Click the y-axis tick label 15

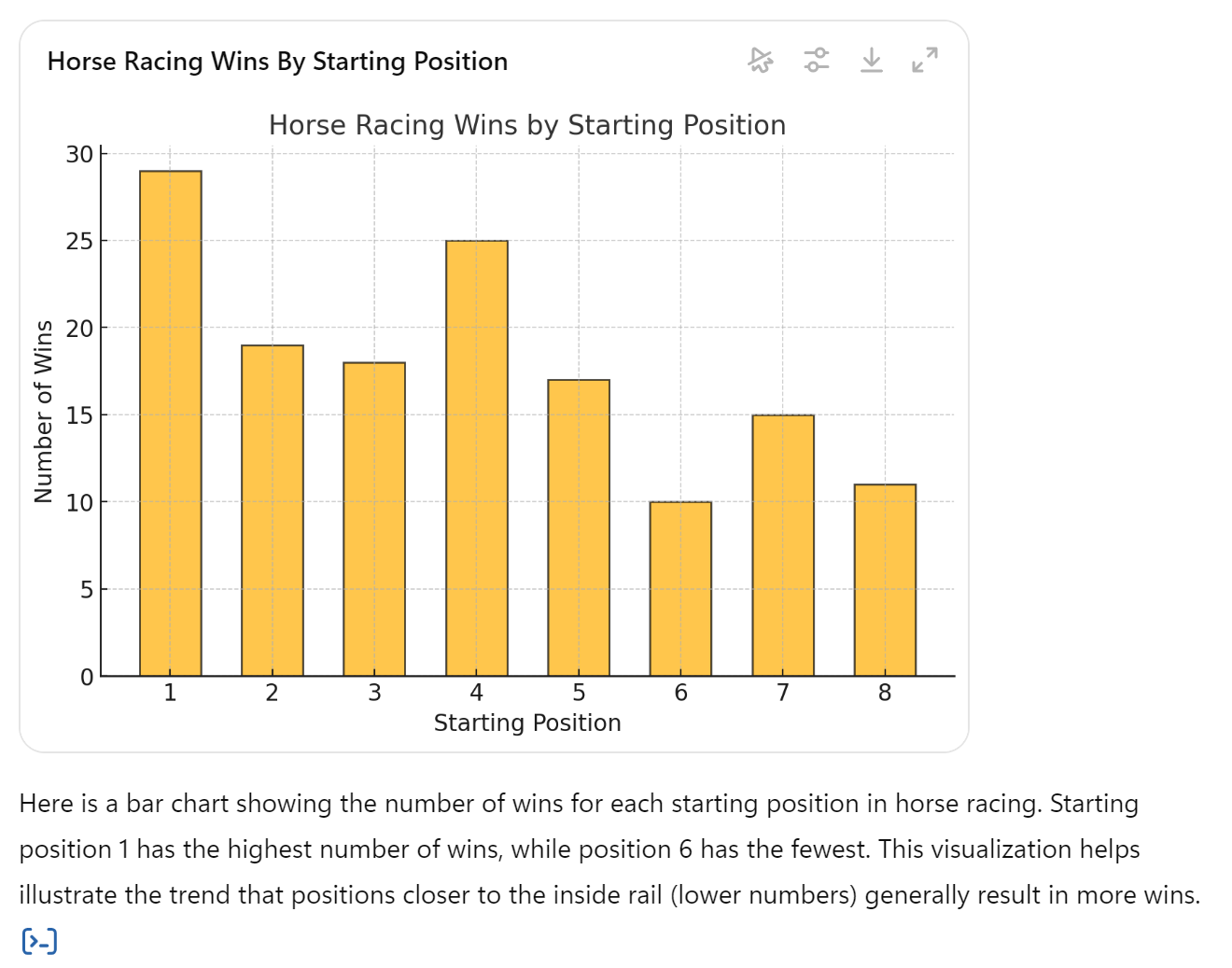[79, 415]
